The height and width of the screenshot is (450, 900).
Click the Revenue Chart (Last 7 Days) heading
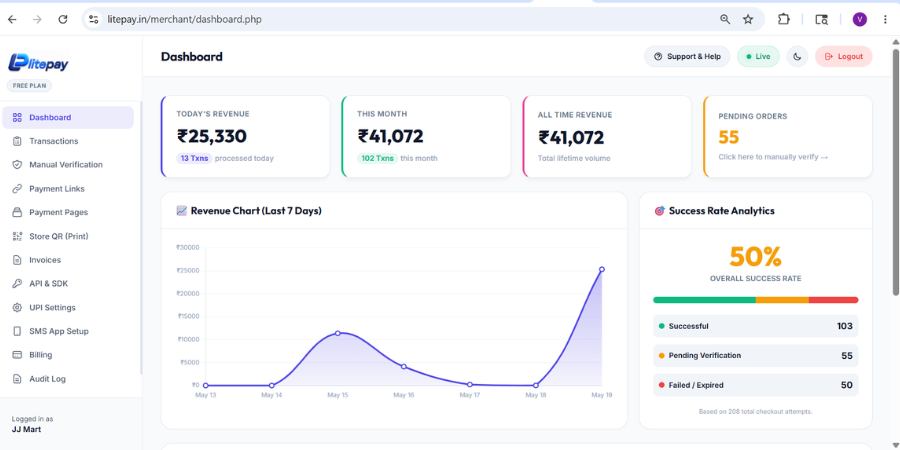click(x=256, y=211)
